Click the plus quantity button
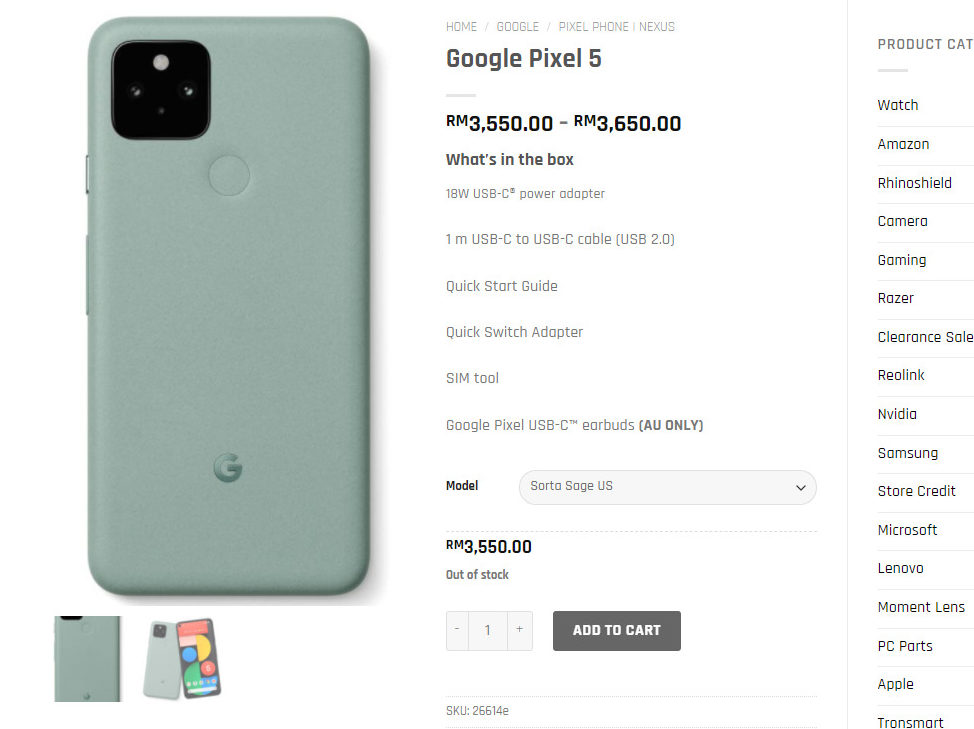The height and width of the screenshot is (729, 974). [519, 630]
